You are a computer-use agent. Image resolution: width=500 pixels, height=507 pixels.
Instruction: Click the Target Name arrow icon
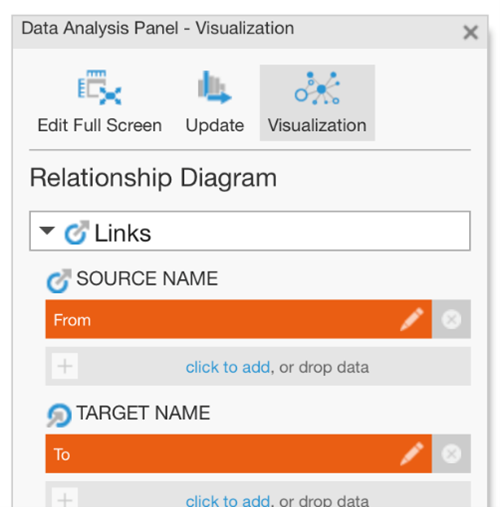coord(59,415)
